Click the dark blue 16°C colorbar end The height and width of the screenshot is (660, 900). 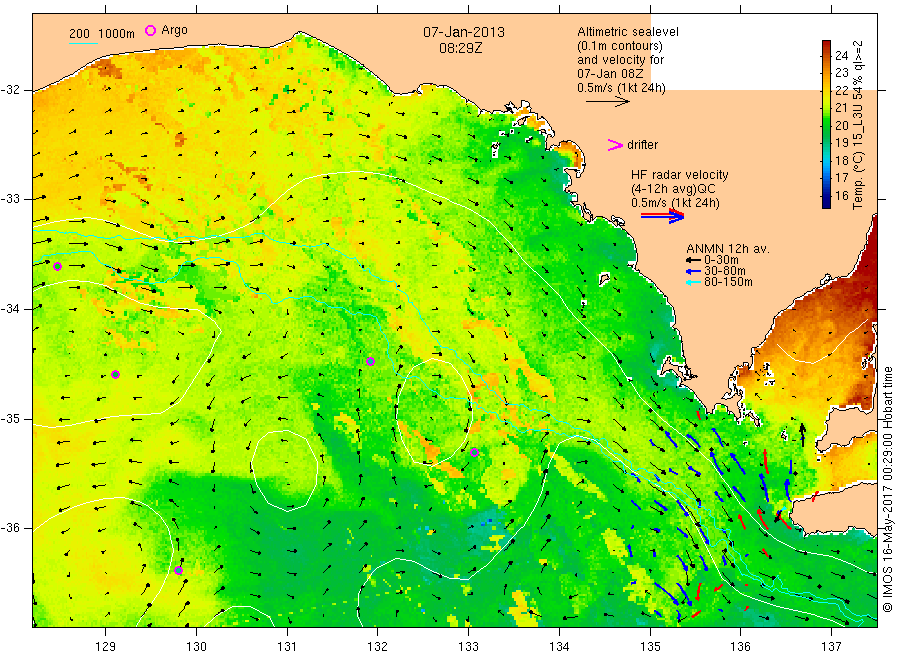tap(826, 201)
